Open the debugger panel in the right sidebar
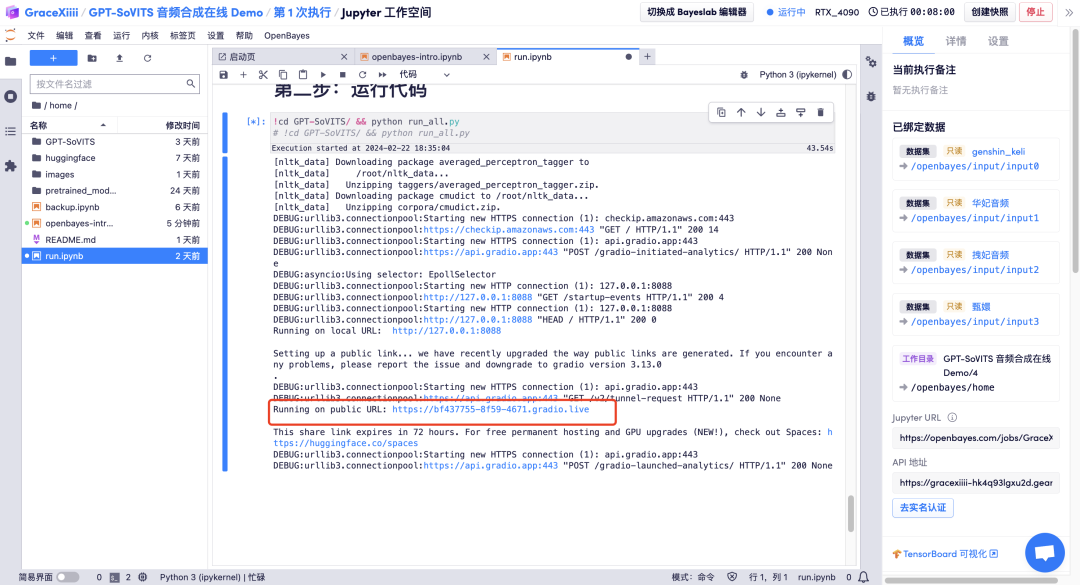Image resolution: width=1080 pixels, height=585 pixels. point(871,96)
